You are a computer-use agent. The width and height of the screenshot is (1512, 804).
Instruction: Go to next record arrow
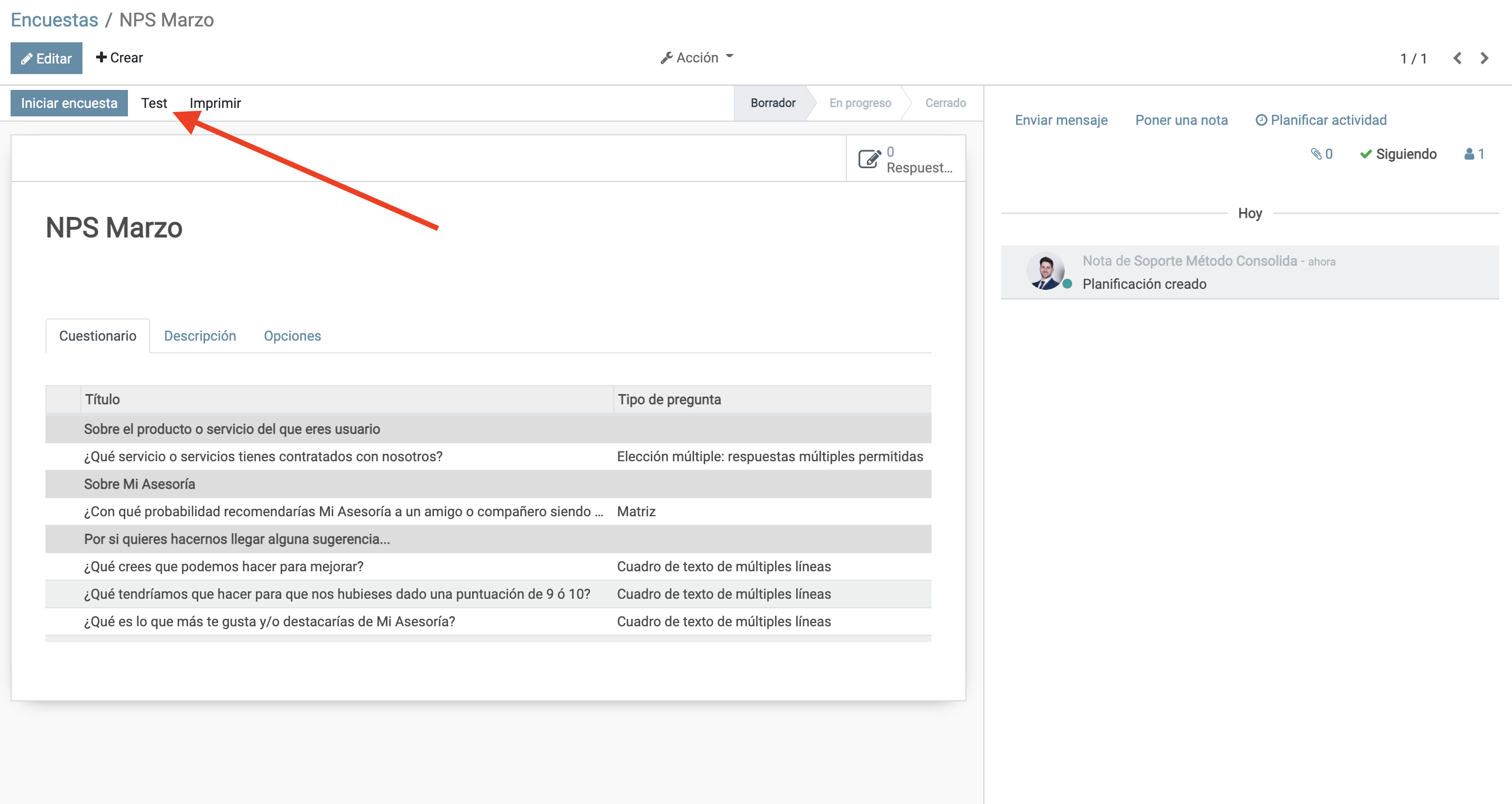pyautogui.click(x=1485, y=58)
